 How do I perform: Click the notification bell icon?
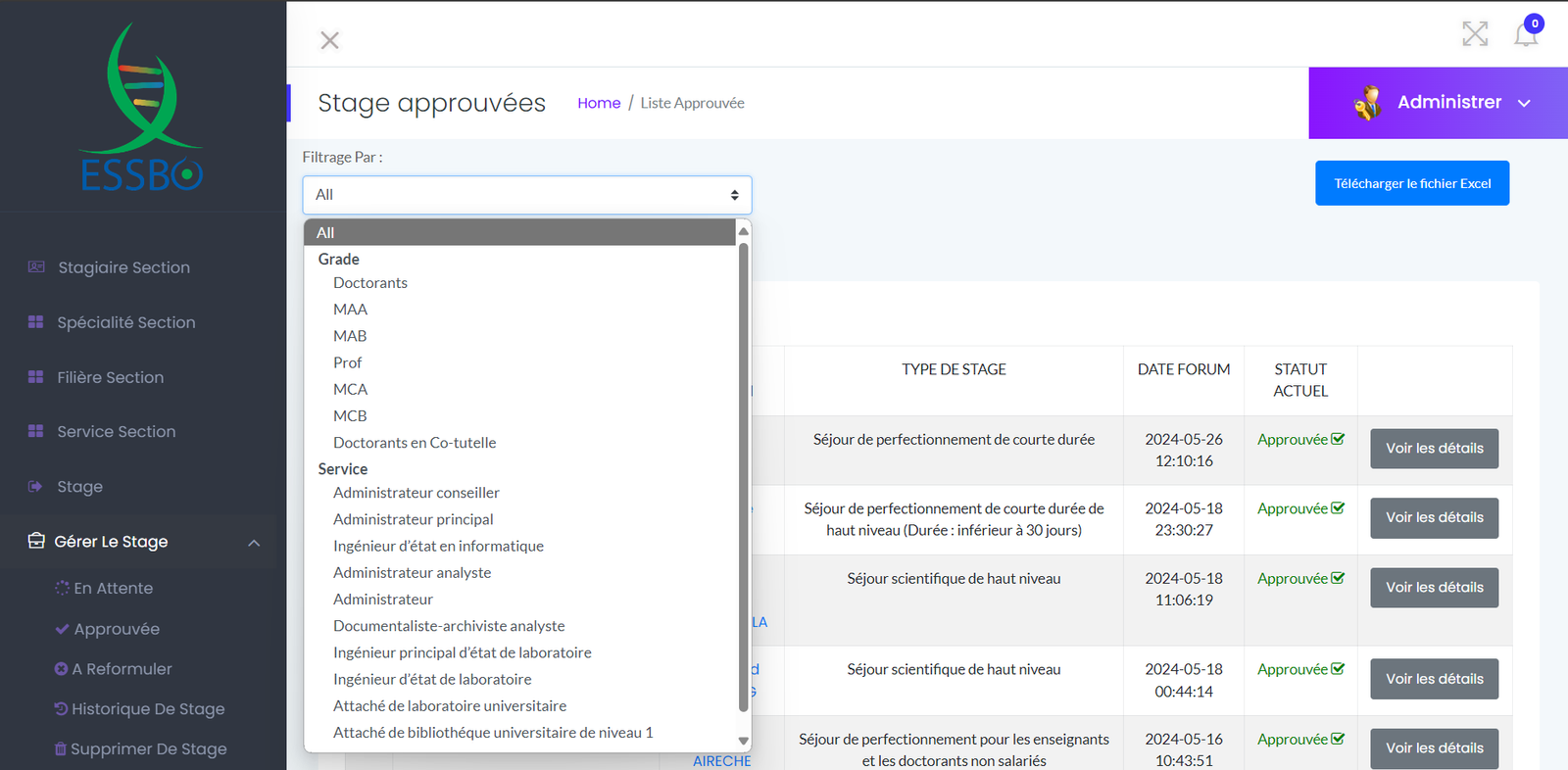point(1526,34)
